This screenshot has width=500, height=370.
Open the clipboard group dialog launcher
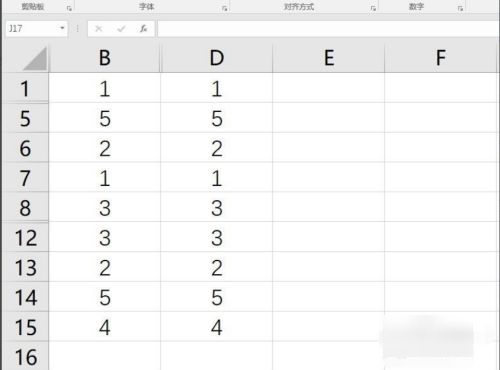pyautogui.click(x=69, y=8)
